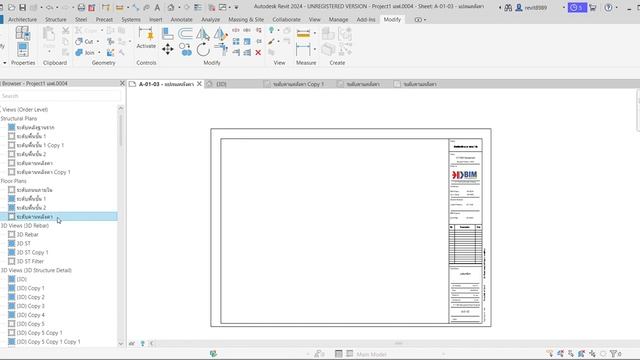Click the Override graphics paintbrush icon
The width and height of the screenshot is (640, 360).
[x=271, y=42]
